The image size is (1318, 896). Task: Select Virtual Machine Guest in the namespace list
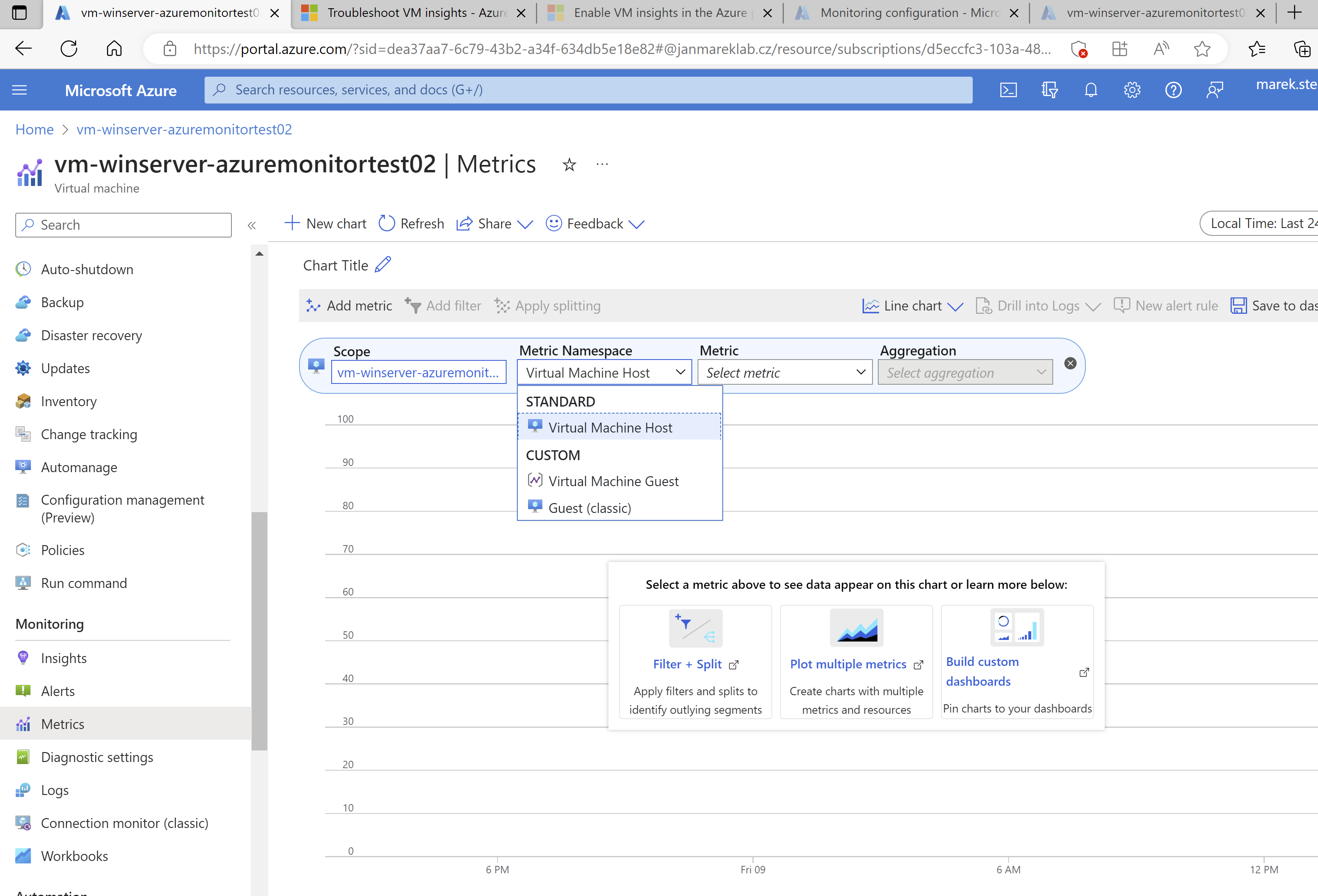[x=613, y=481]
